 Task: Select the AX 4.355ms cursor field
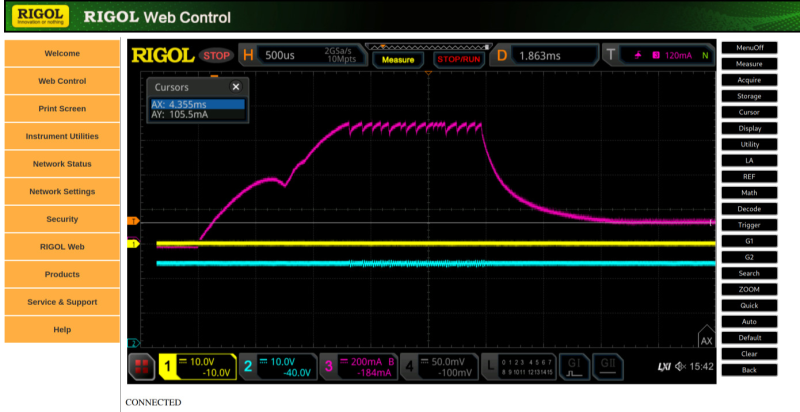[197, 104]
